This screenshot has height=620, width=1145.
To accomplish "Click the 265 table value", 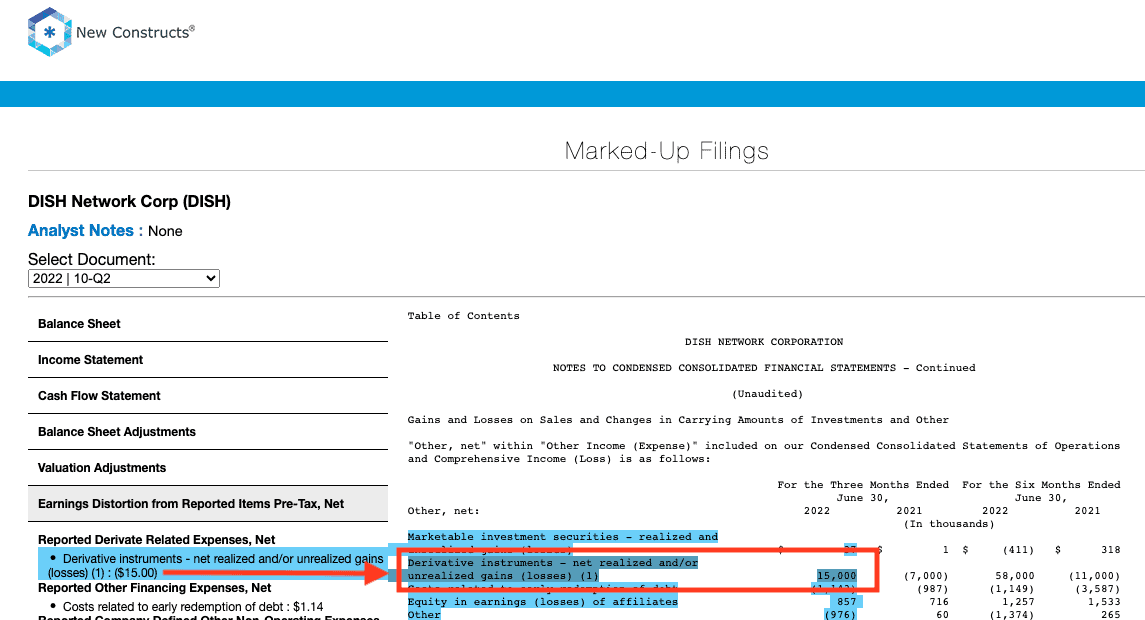I will tap(1111, 615).
